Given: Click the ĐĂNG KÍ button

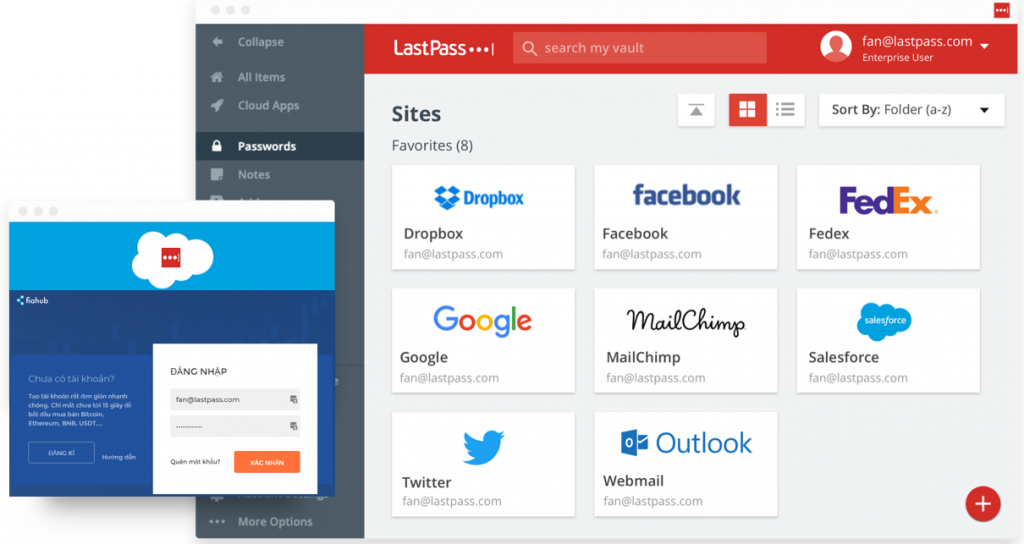Looking at the screenshot, I should pyautogui.click(x=61, y=453).
